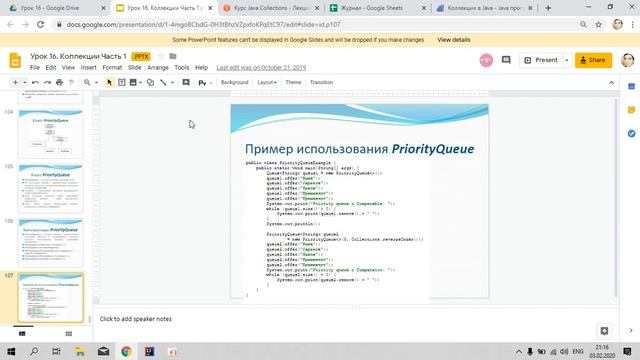Open Keep side panel icon

tap(631, 110)
